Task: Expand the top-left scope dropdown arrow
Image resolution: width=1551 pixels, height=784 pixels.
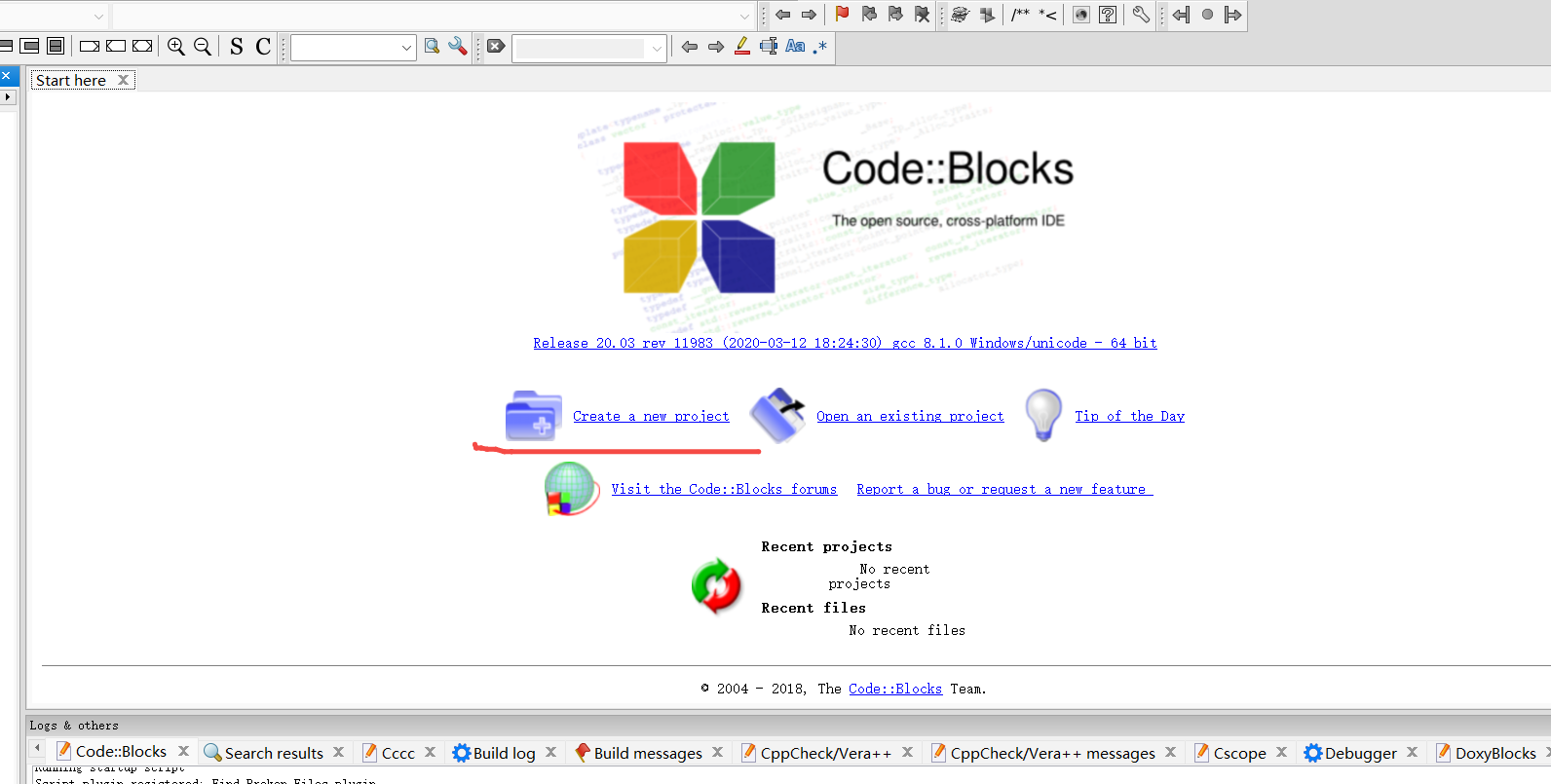Action: coord(98,16)
